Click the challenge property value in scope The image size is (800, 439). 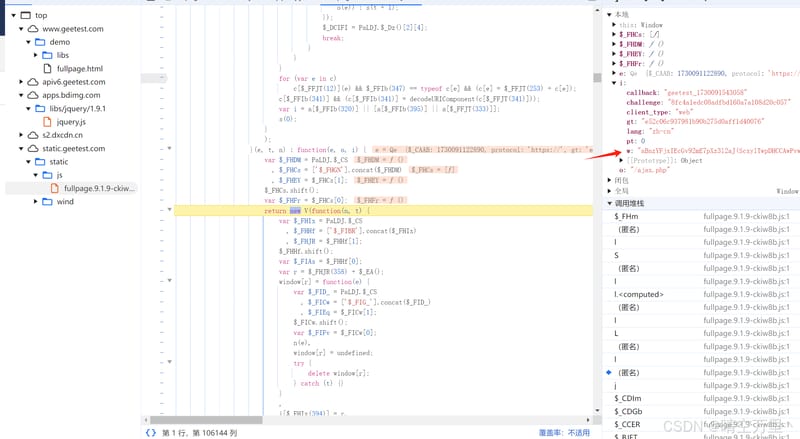[x=729, y=102]
